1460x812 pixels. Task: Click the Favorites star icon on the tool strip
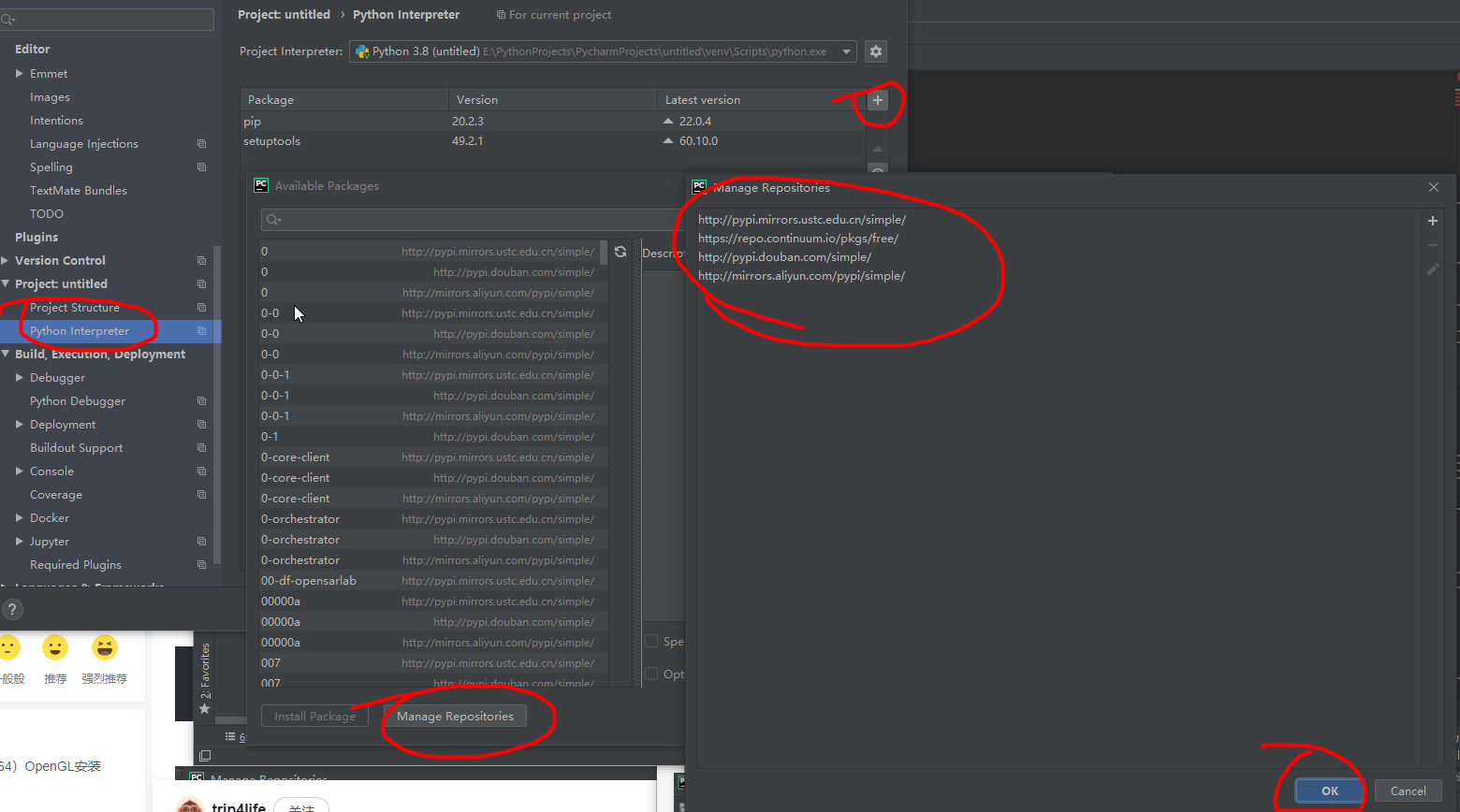point(204,709)
